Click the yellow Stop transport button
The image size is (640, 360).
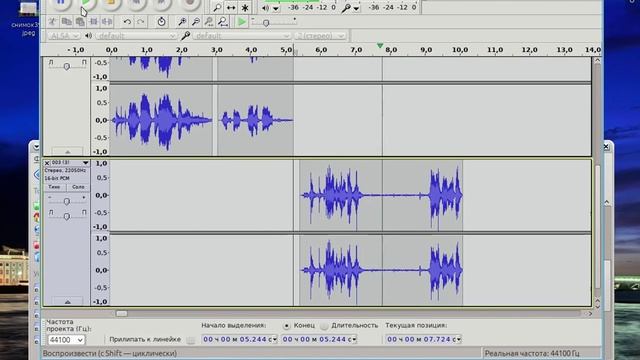[x=111, y=3]
